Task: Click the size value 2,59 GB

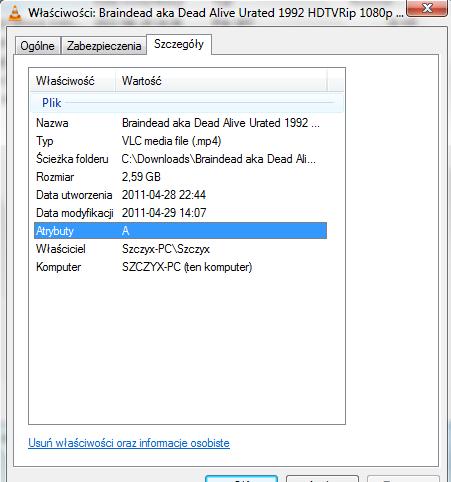Action: click(141, 177)
